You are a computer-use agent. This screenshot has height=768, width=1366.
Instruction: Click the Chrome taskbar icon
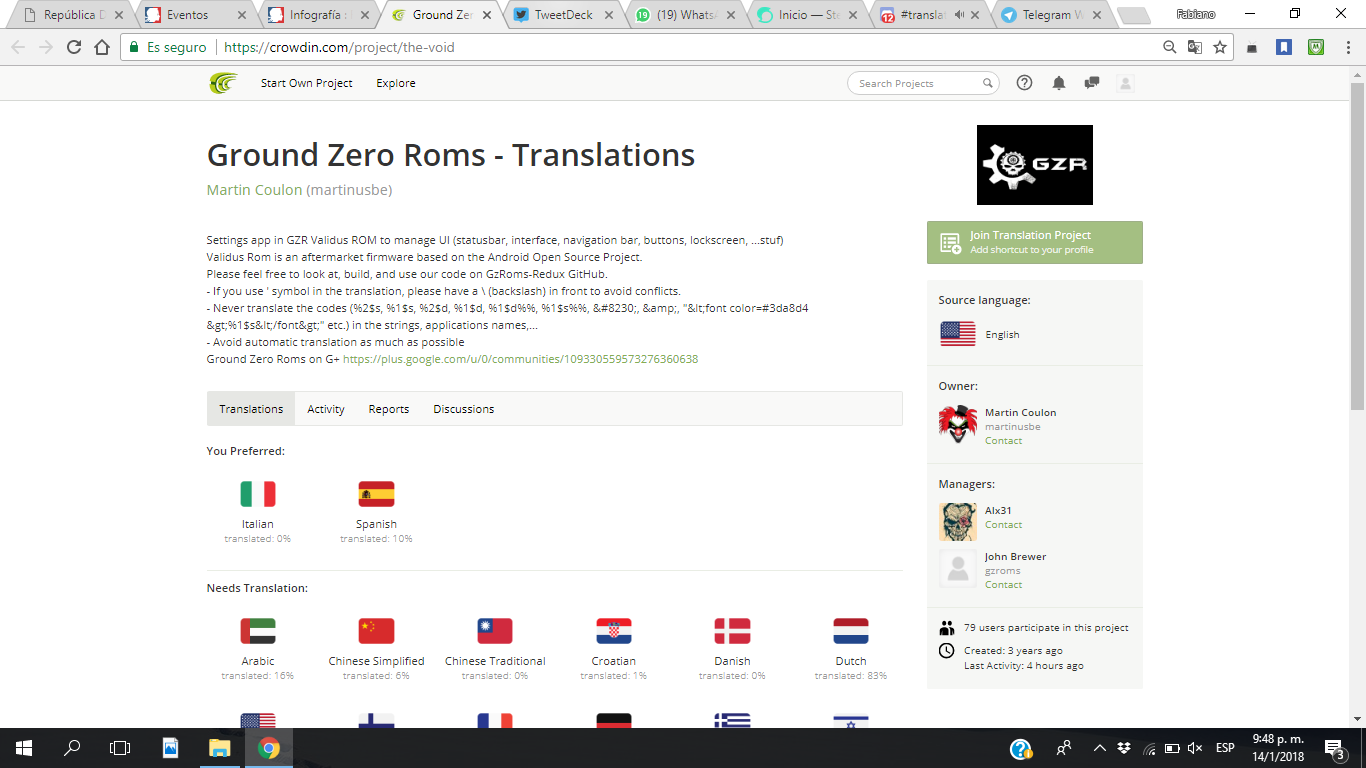(268, 748)
